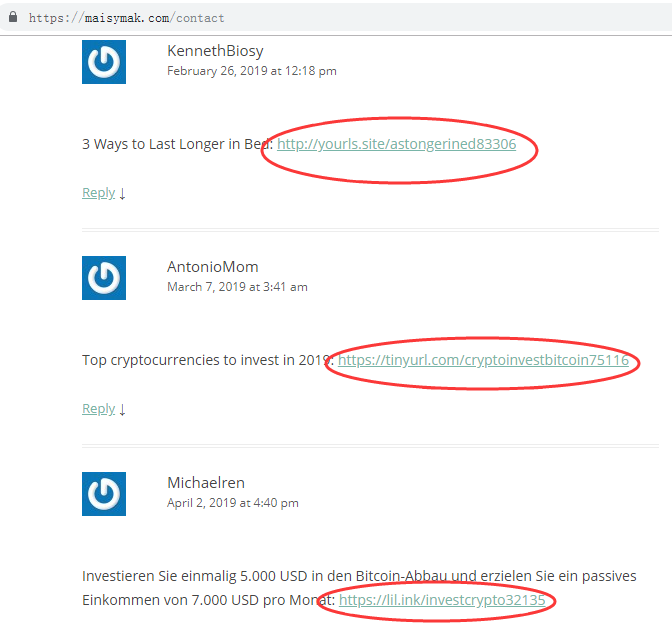Open the tinyurl.com/cryptoinvestbitcoin75116 link
Viewport: 672px width, 633px height.
pos(483,360)
